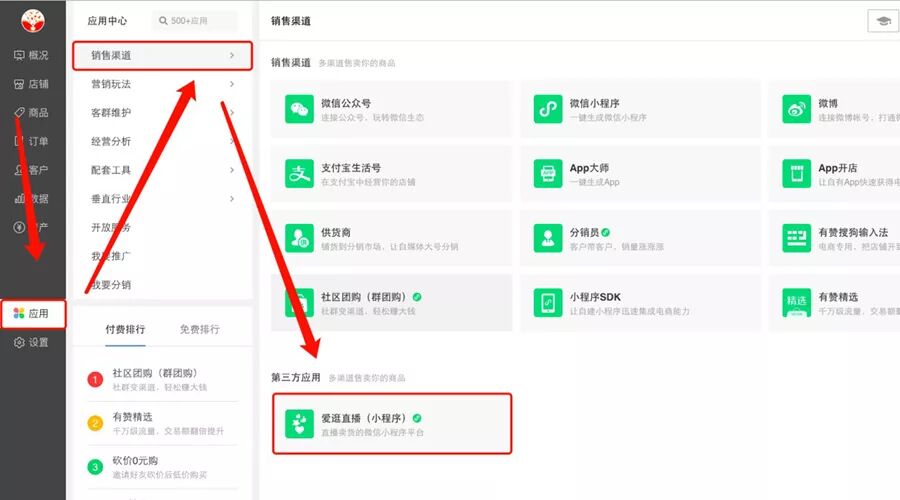Click the colorful 应用 grid icon
900x500 pixels.
(x=19, y=313)
